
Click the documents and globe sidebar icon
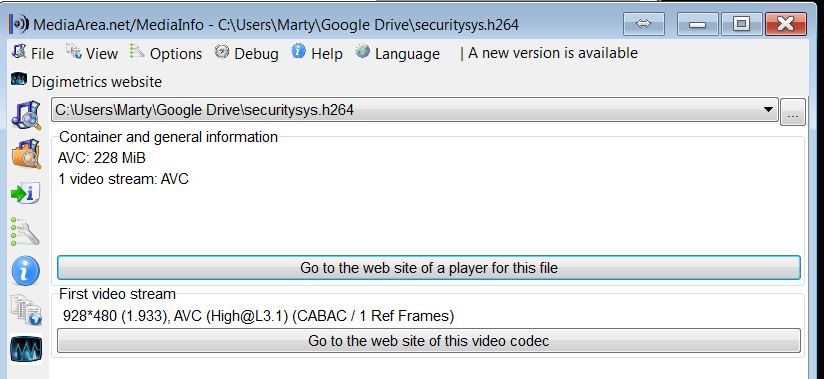coord(26,310)
